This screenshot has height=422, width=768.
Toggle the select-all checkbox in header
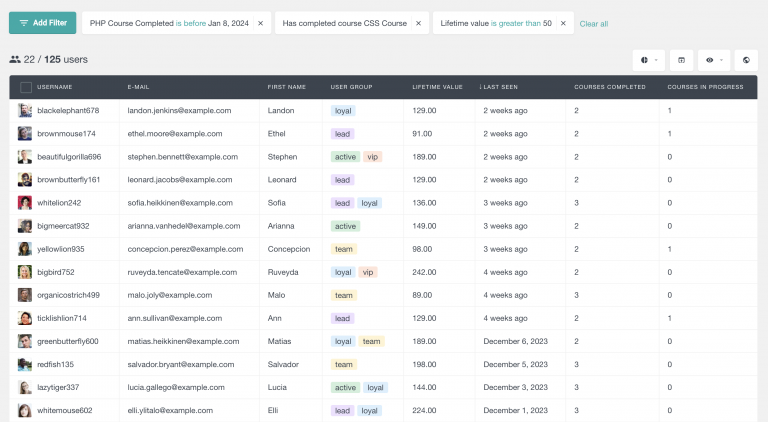point(25,88)
